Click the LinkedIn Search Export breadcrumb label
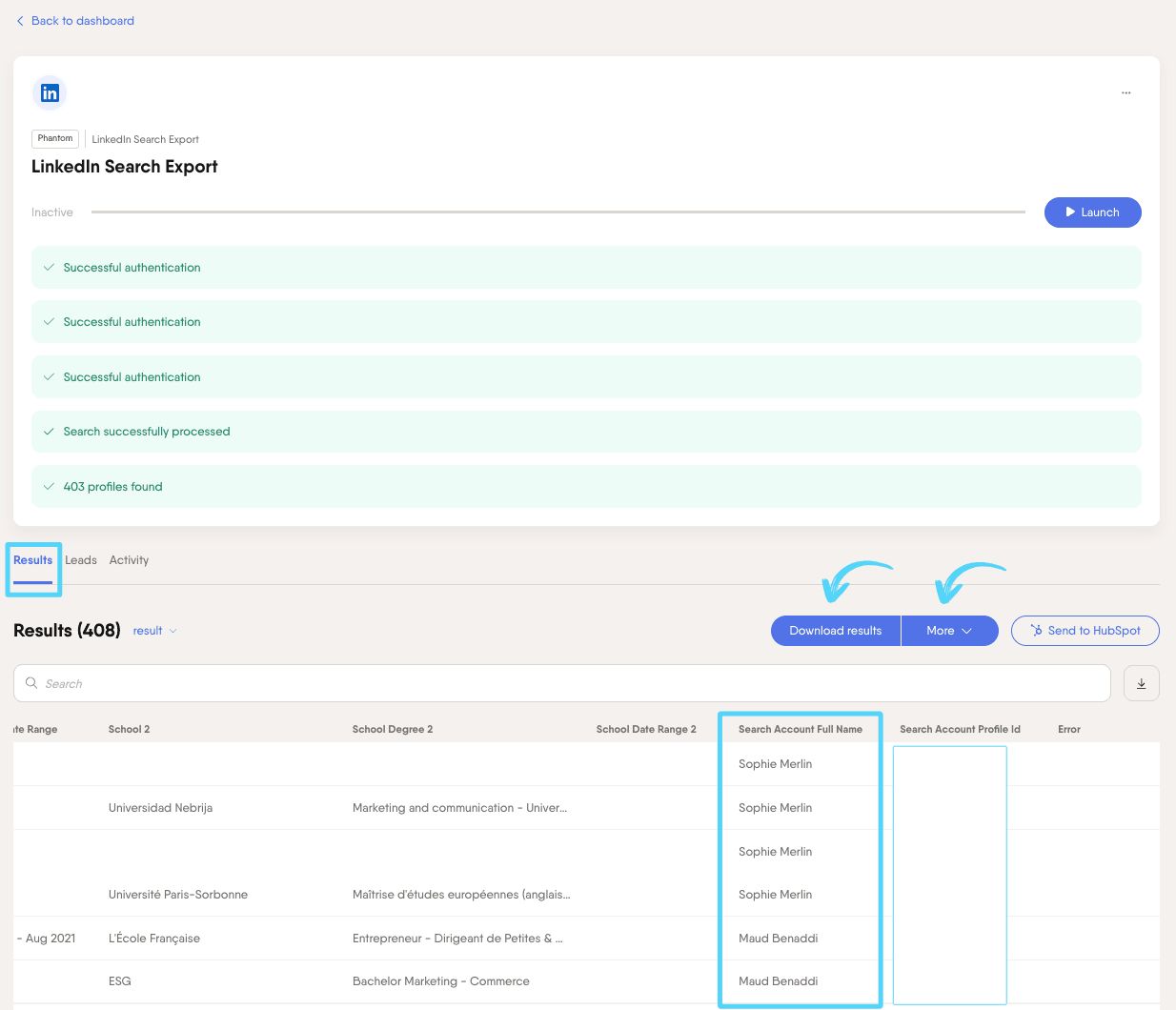This screenshot has height=1010, width=1176. coord(146,139)
